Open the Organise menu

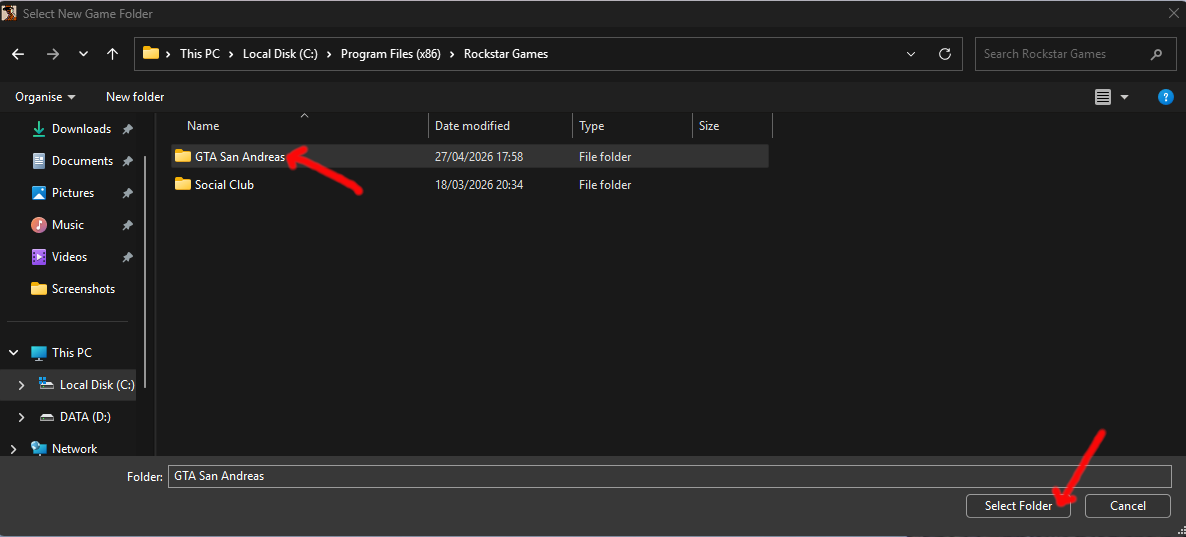click(45, 97)
